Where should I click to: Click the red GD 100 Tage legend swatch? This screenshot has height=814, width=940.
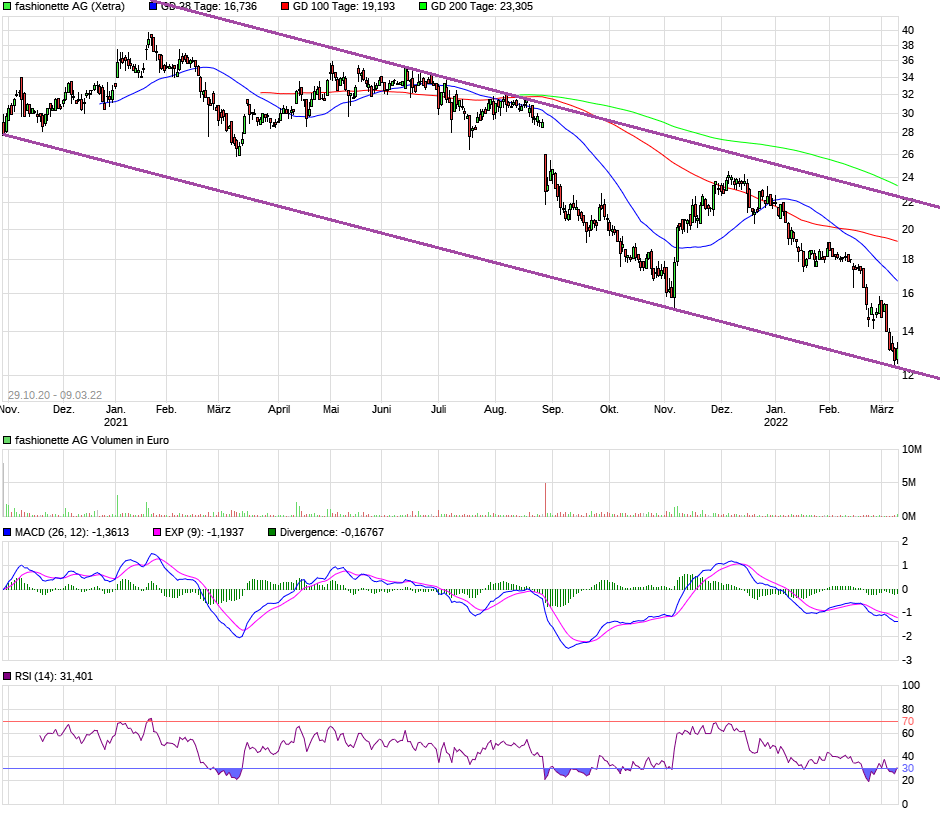pos(285,7)
